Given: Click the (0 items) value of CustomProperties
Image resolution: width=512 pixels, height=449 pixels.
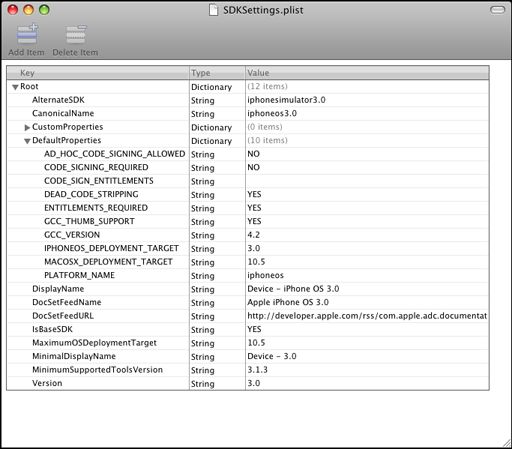Looking at the screenshot, I should [x=265, y=127].
